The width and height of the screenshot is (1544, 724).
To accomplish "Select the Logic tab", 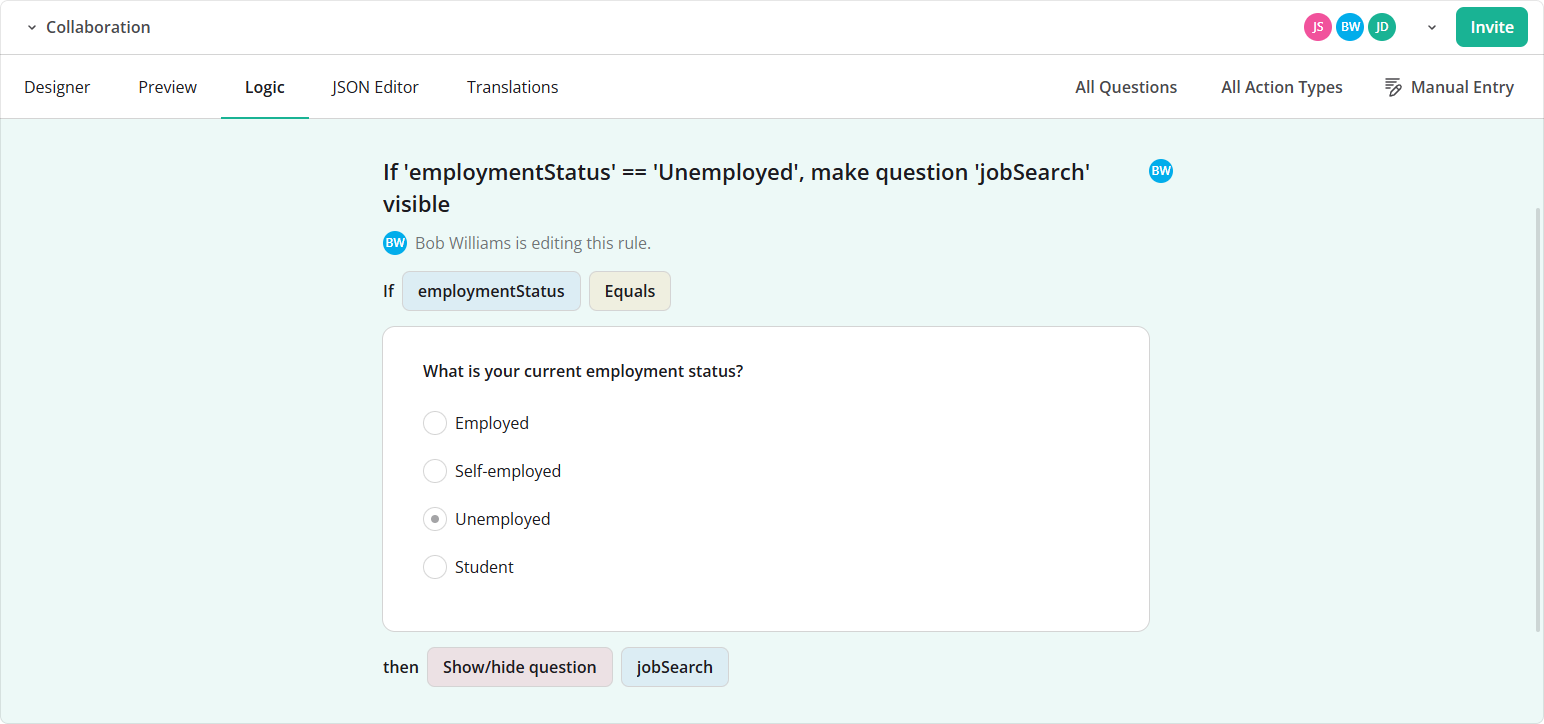I will click(x=265, y=87).
